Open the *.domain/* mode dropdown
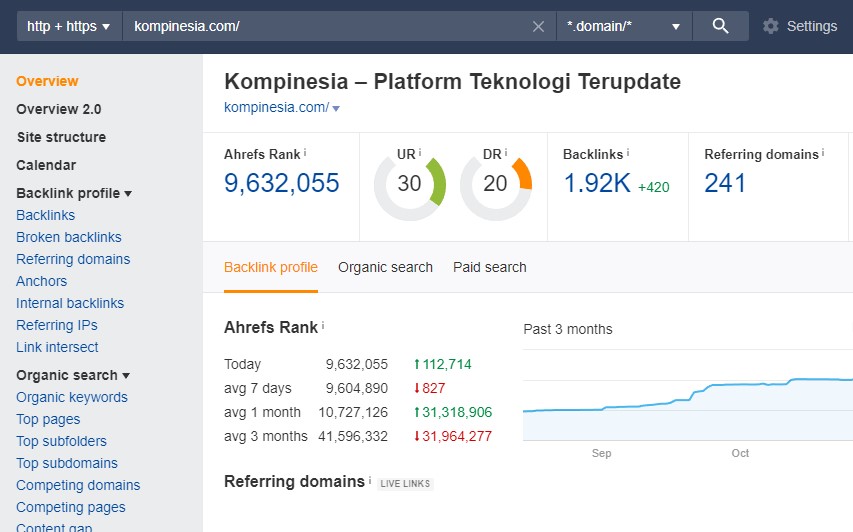The height and width of the screenshot is (532, 853). 624,26
